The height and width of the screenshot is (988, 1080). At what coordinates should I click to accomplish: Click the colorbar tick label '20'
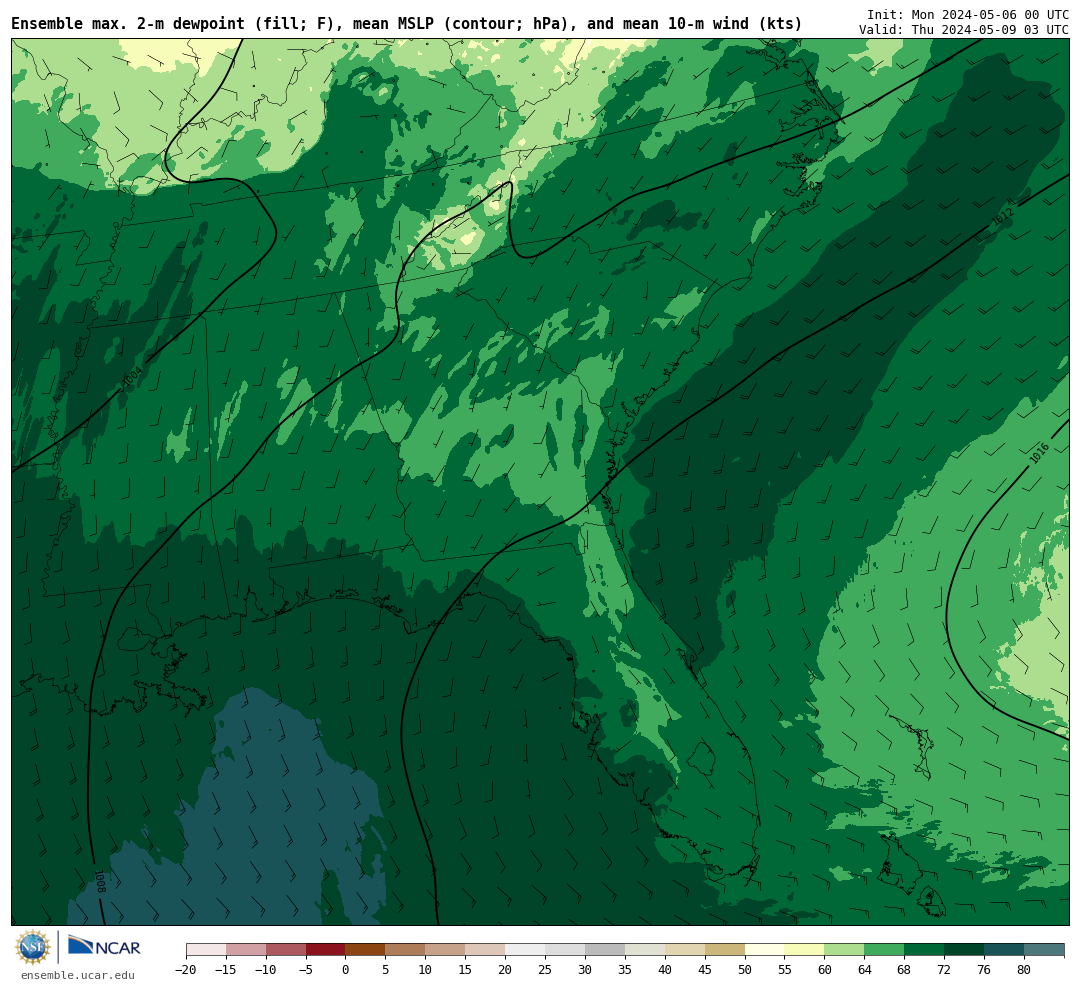[x=506, y=969]
